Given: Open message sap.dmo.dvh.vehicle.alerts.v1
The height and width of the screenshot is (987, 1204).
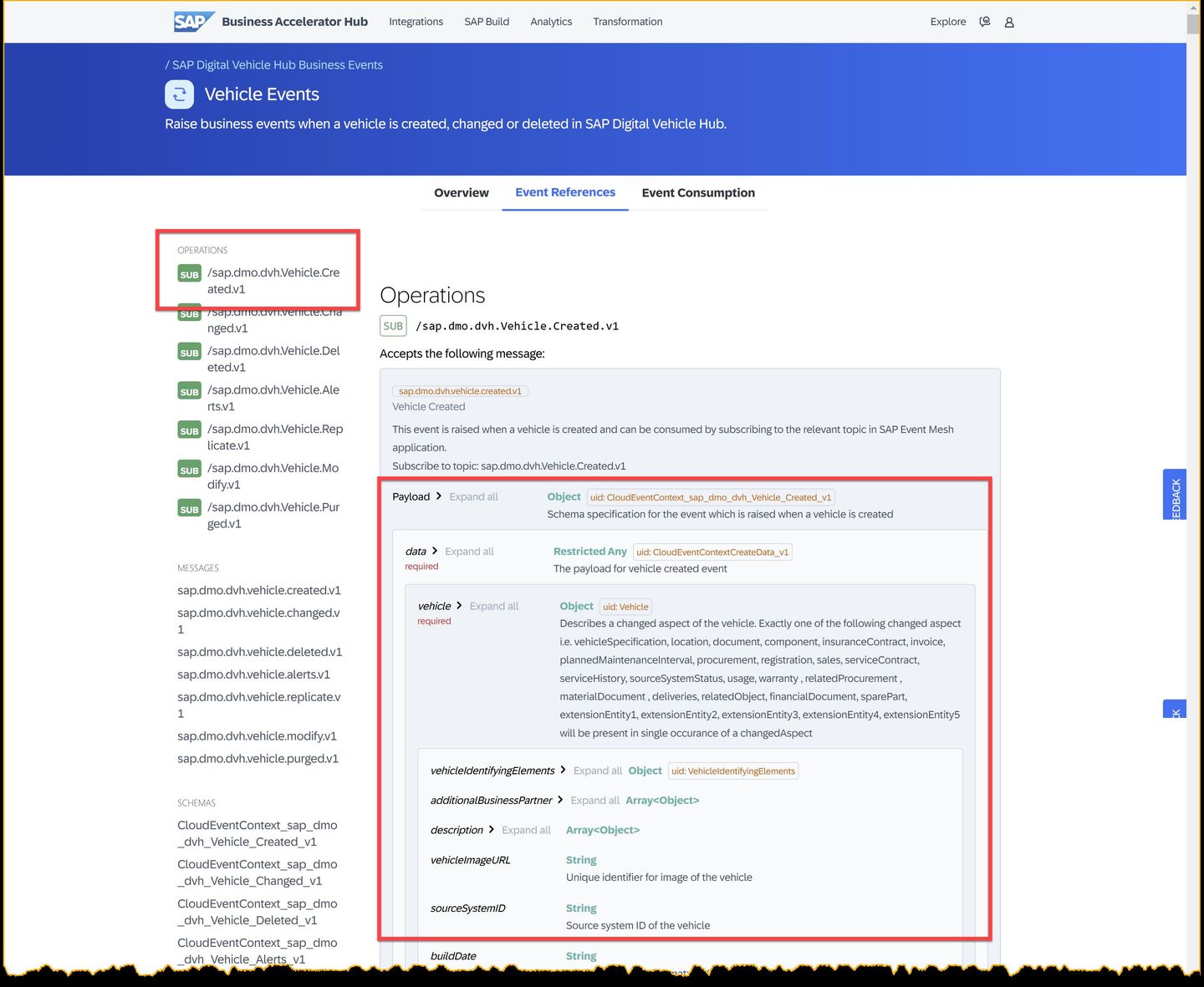Looking at the screenshot, I should point(253,674).
